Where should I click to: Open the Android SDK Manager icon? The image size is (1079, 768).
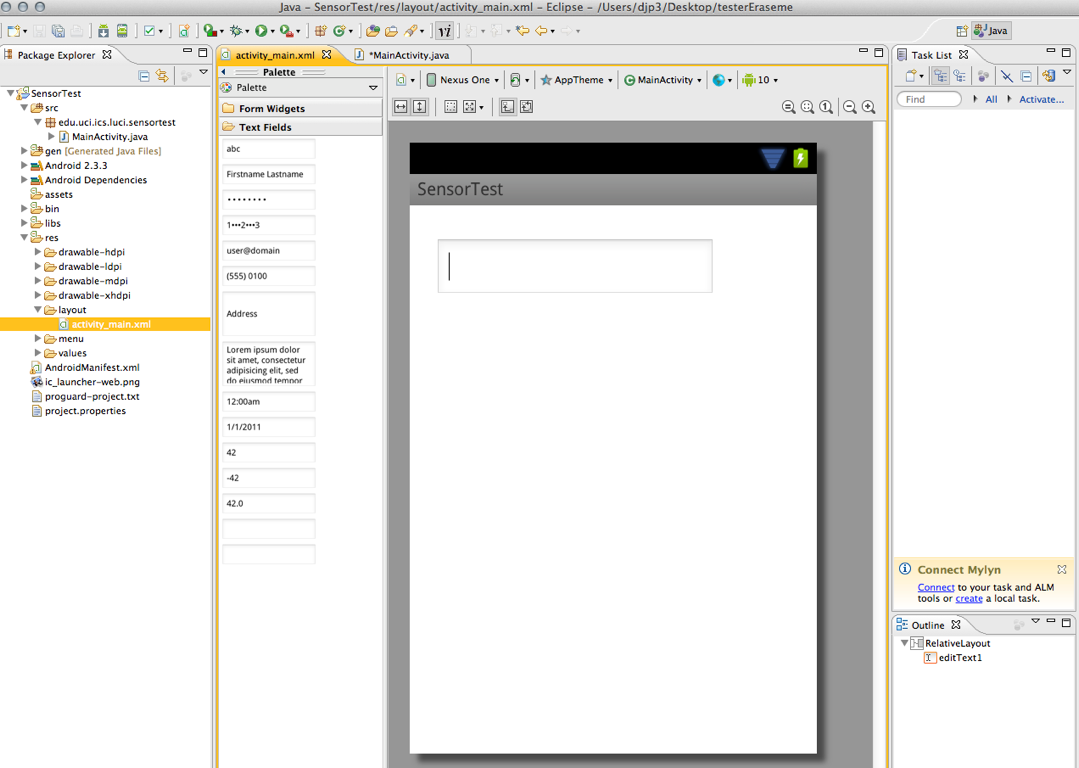[x=103, y=31]
